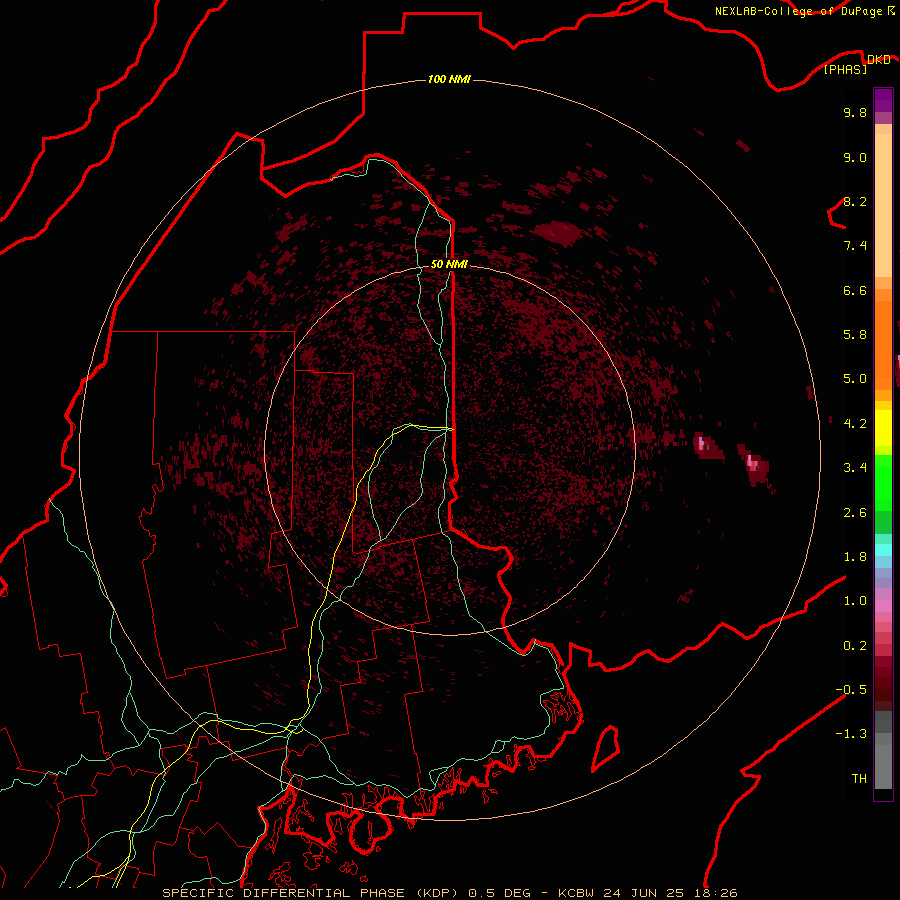Click the 100 NMI range ring label
Screen dimensions: 900x900
point(449,79)
